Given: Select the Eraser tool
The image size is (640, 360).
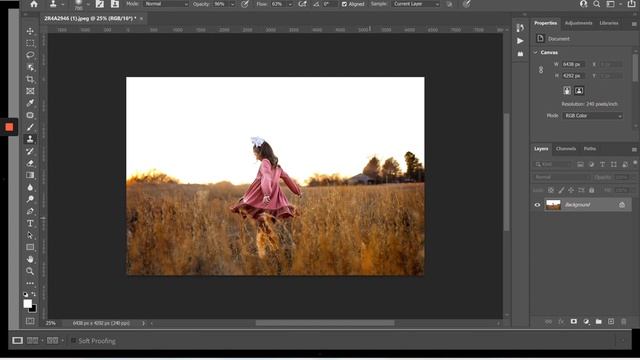Looking at the screenshot, I should (x=30, y=163).
